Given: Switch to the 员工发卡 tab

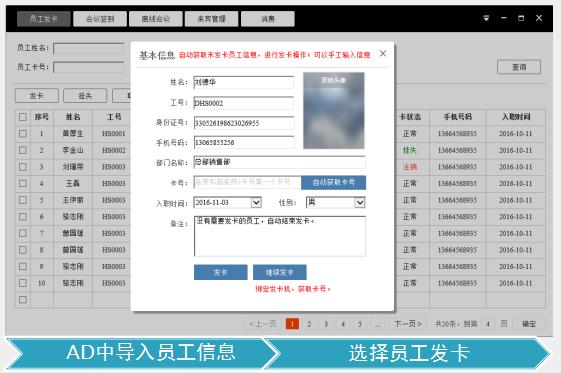Looking at the screenshot, I should tap(44, 19).
